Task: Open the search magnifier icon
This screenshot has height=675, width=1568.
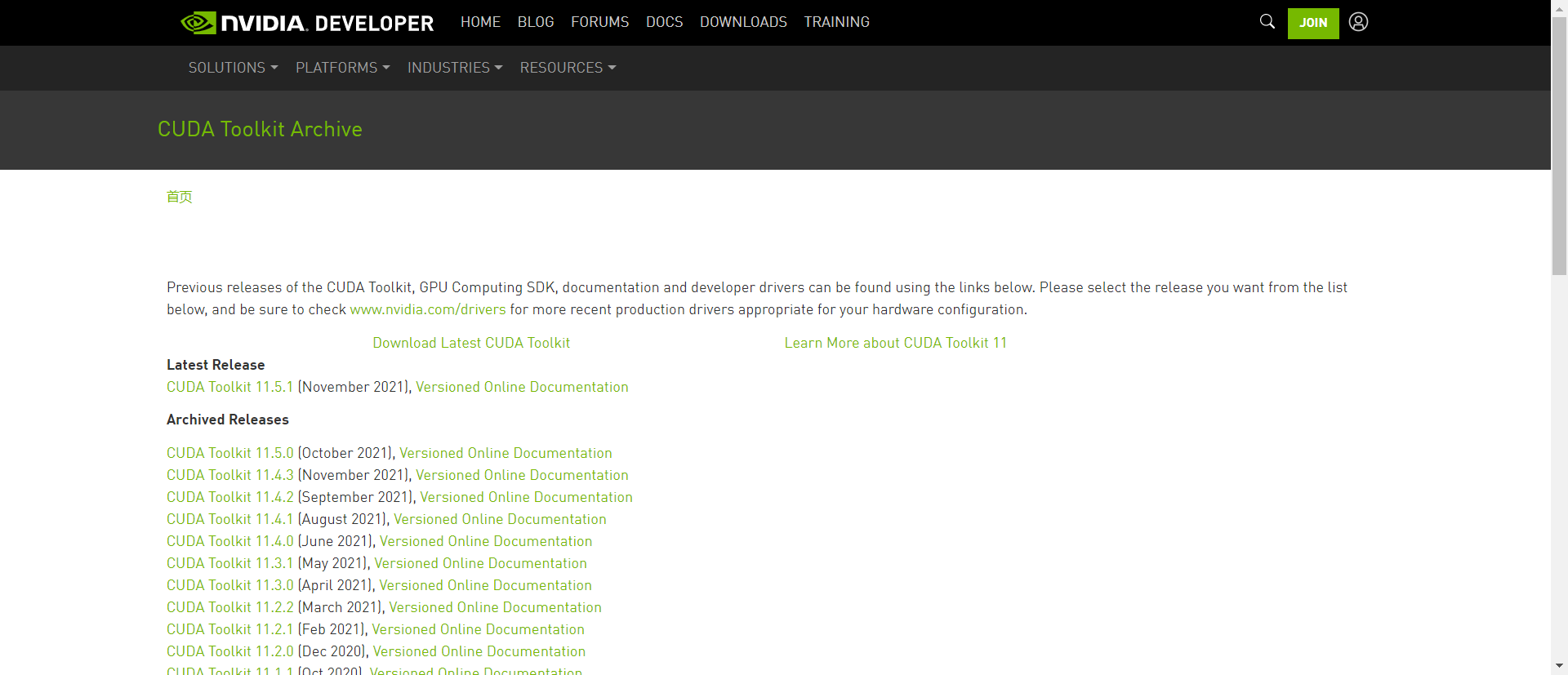Action: (x=1267, y=21)
